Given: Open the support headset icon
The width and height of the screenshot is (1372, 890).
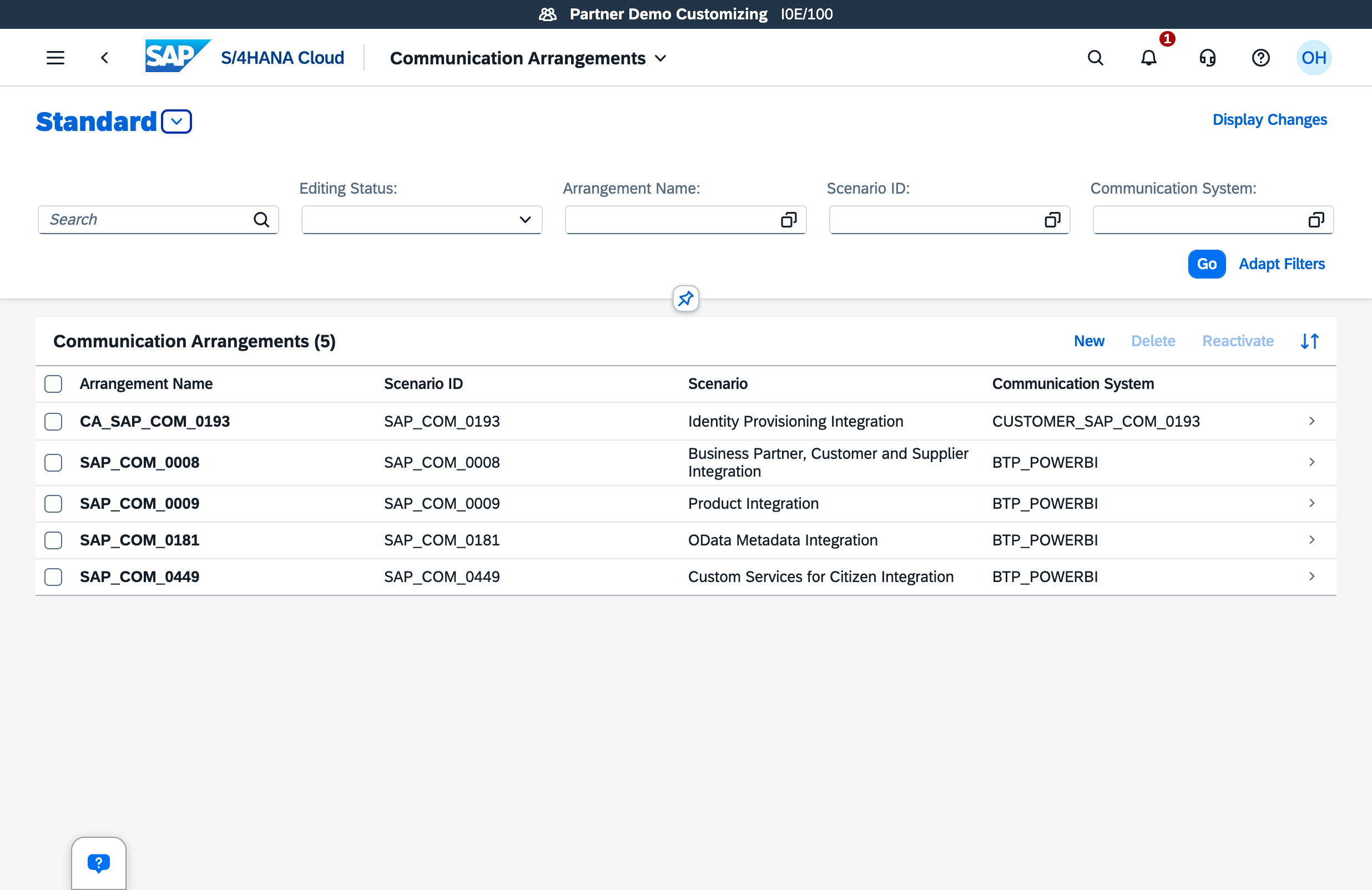Looking at the screenshot, I should (x=1207, y=58).
